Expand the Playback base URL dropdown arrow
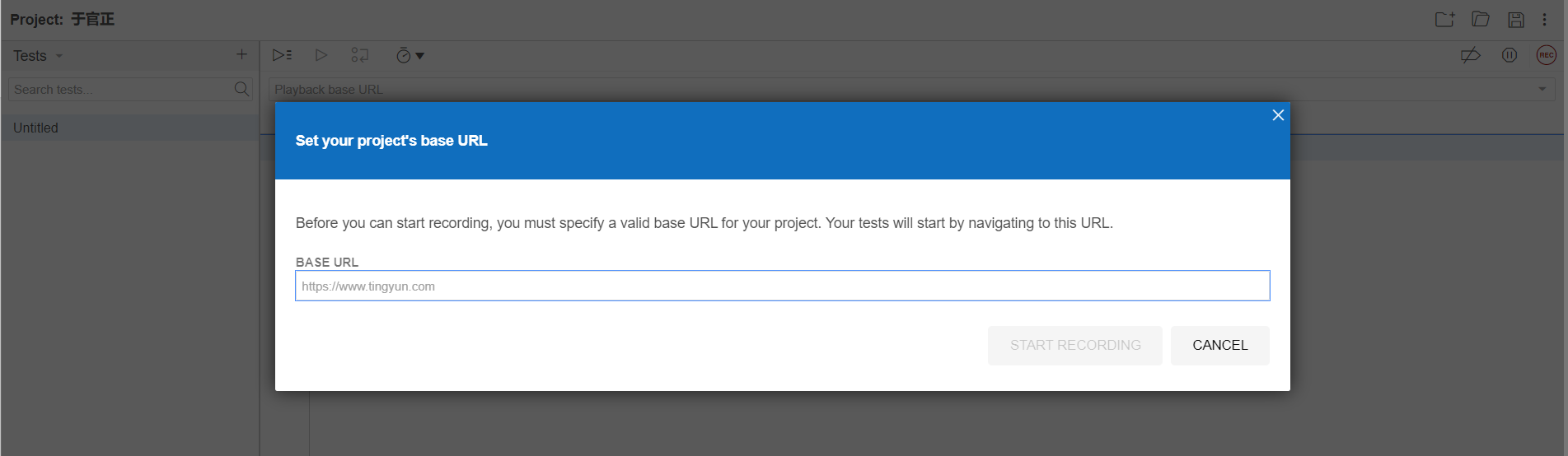 click(1542, 89)
